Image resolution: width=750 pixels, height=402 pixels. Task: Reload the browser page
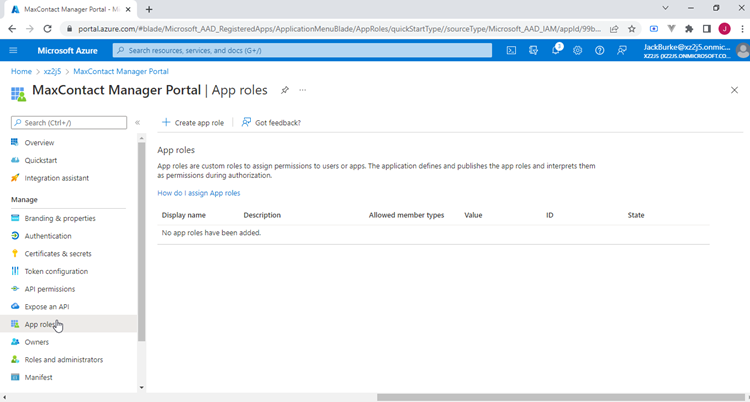click(47, 29)
